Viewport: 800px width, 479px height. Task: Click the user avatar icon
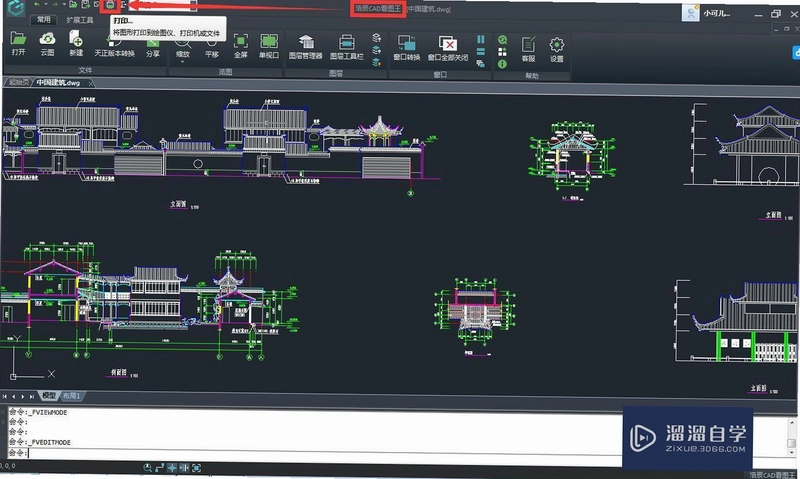click(690, 13)
